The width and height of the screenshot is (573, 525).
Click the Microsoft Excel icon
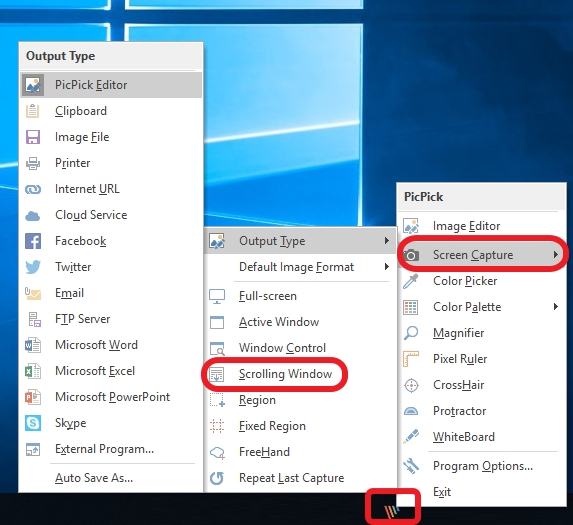(x=33, y=371)
